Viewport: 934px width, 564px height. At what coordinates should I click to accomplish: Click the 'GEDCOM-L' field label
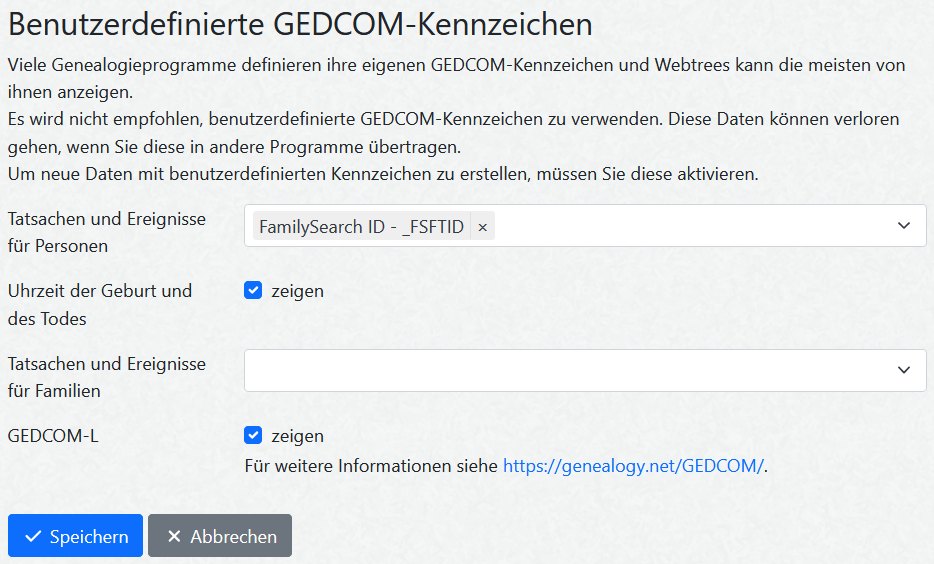53,436
